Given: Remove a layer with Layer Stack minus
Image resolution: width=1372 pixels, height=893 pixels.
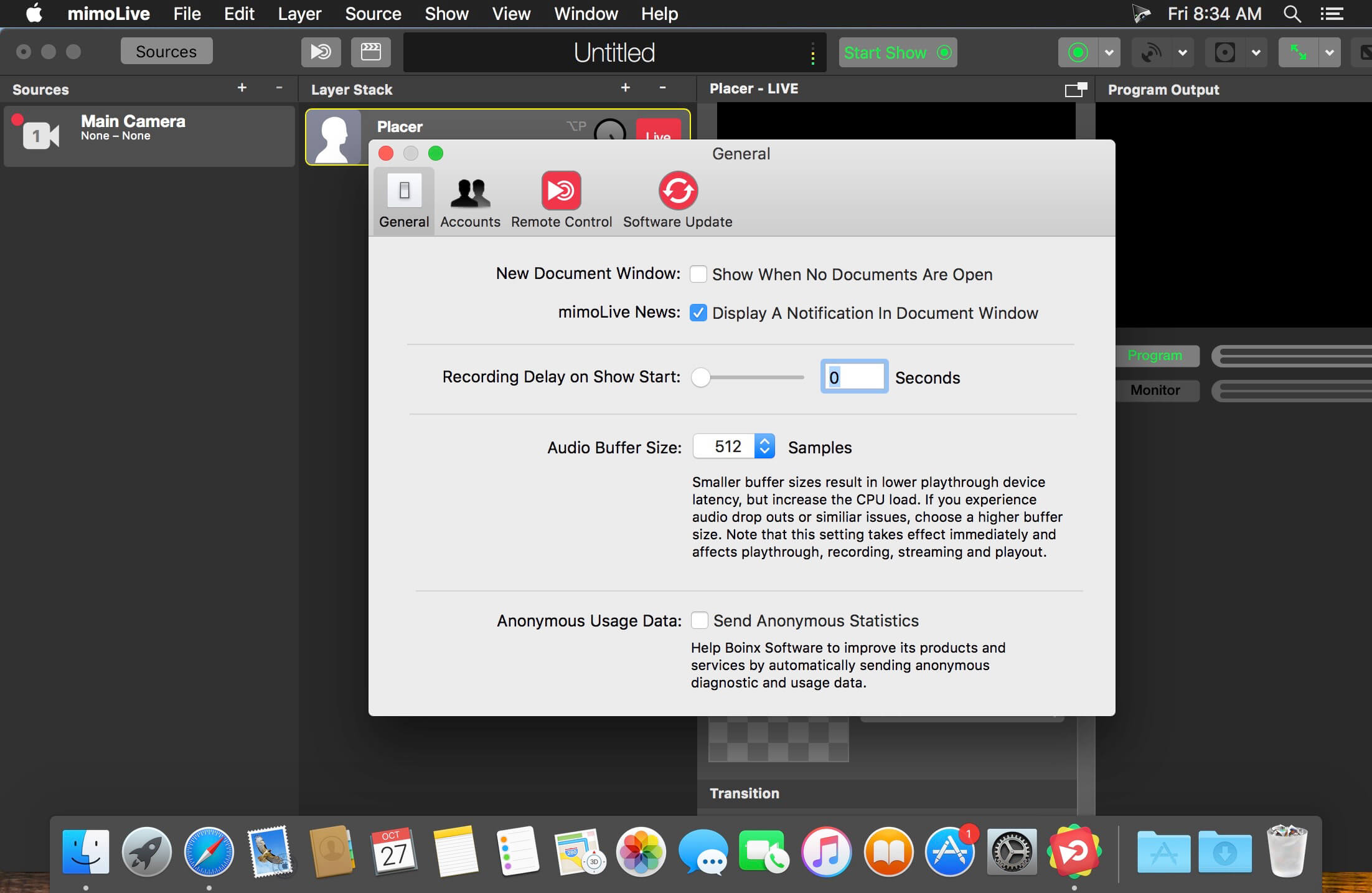Looking at the screenshot, I should (662, 88).
